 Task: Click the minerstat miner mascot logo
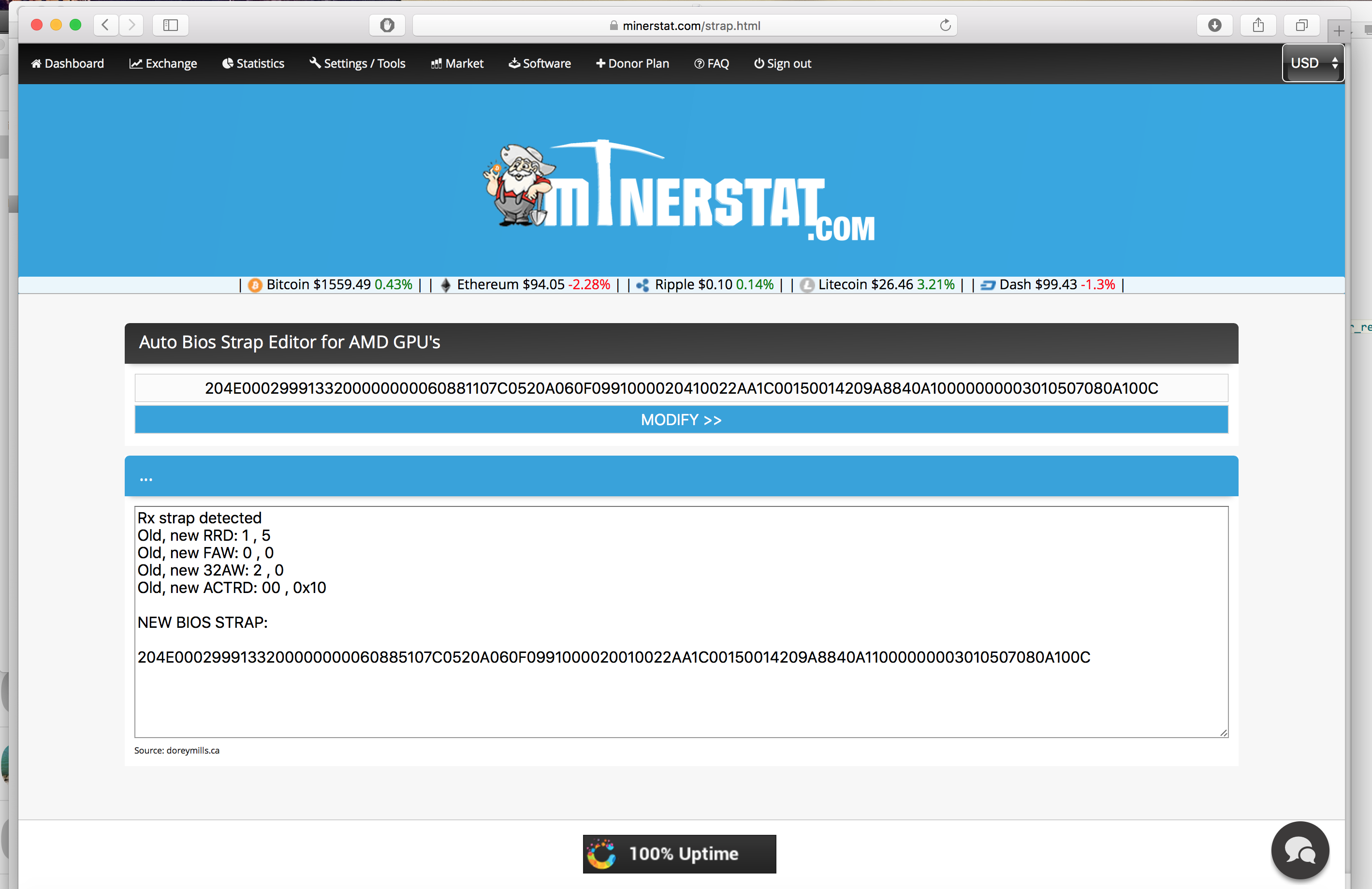678,191
